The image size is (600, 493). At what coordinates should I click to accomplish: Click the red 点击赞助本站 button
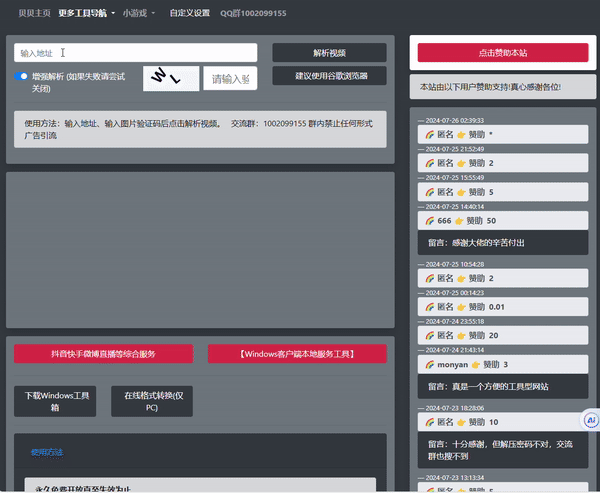click(503, 52)
